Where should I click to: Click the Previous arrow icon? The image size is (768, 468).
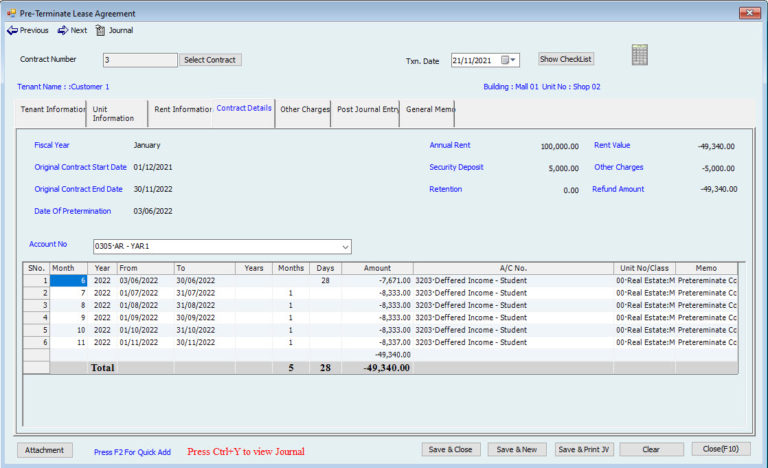12,30
